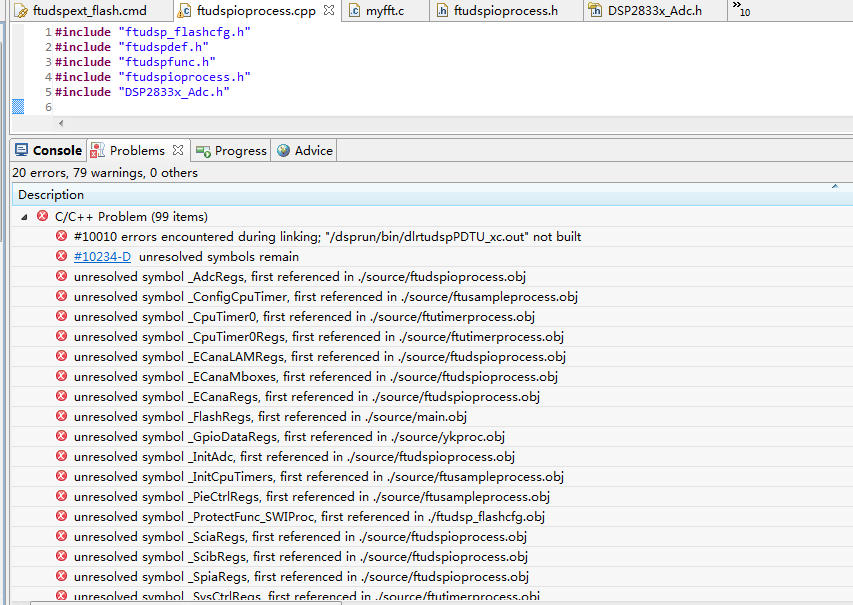Image resolution: width=853 pixels, height=605 pixels.
Task: Click the error icon beside _ECanaRegs row
Action: pos(61,396)
